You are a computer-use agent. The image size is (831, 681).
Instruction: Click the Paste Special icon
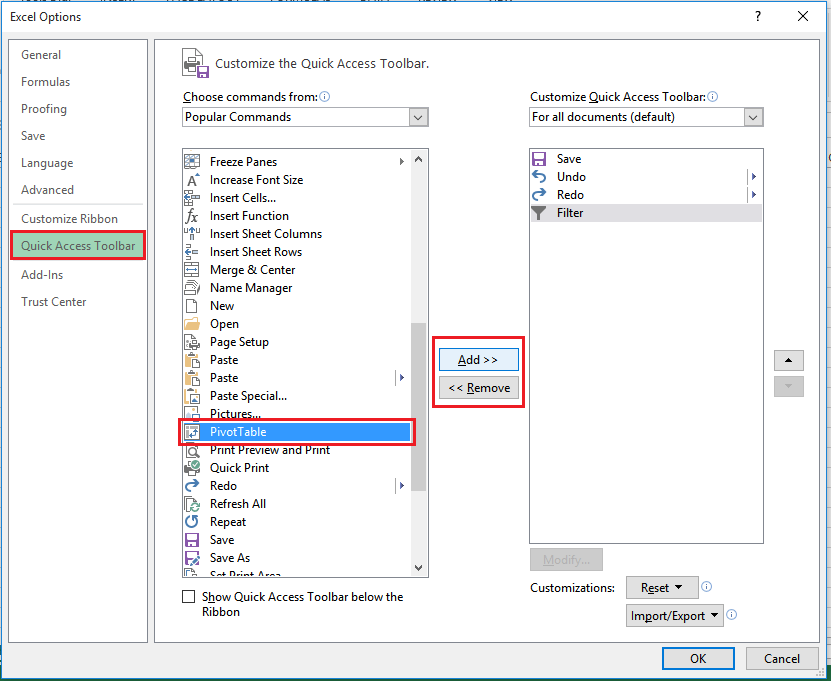tap(192, 396)
